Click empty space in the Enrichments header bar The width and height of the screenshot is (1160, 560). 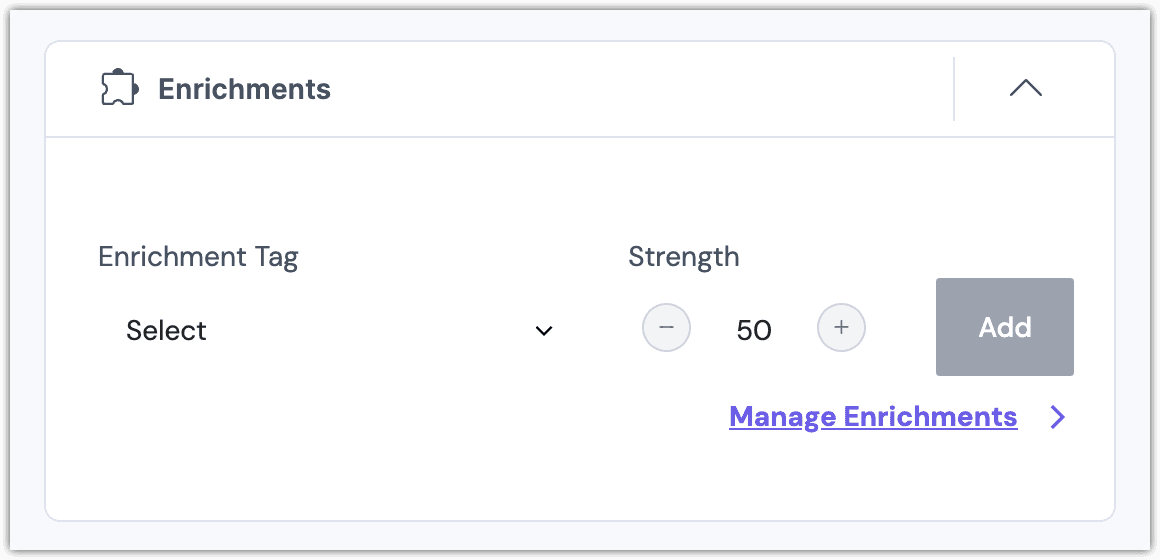[x=640, y=89]
